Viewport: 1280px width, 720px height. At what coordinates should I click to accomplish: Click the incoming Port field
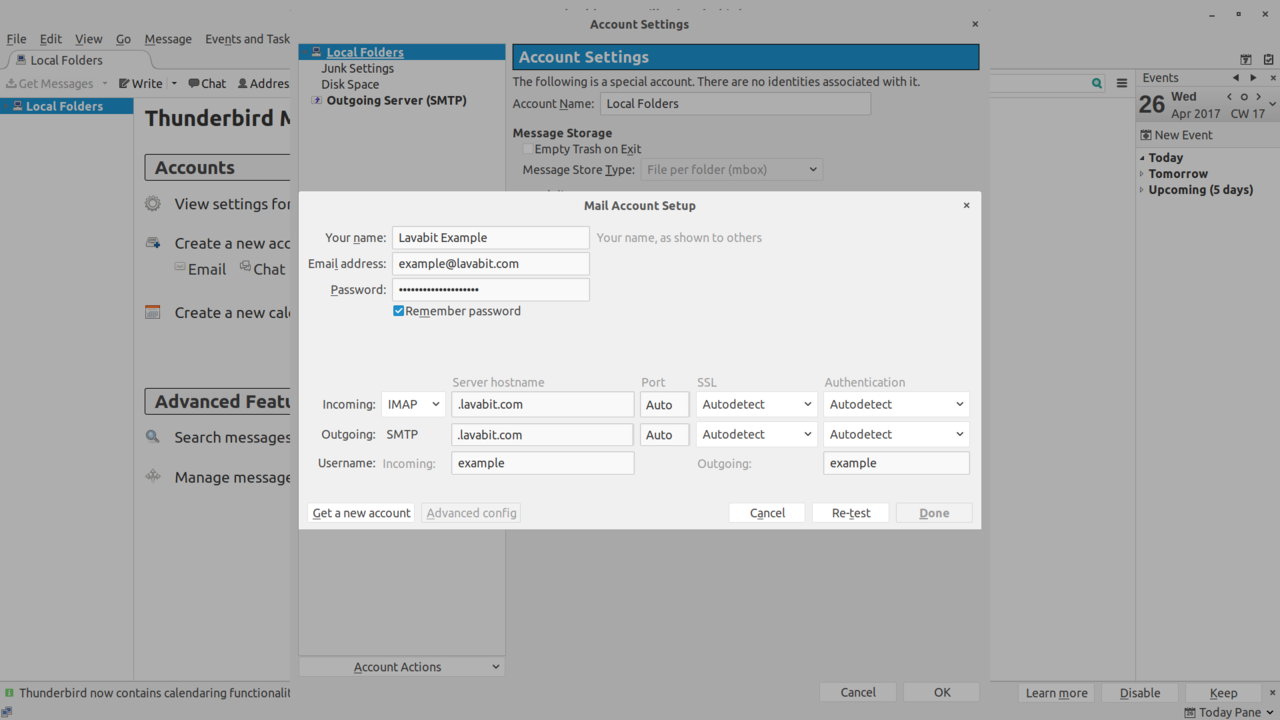(665, 404)
